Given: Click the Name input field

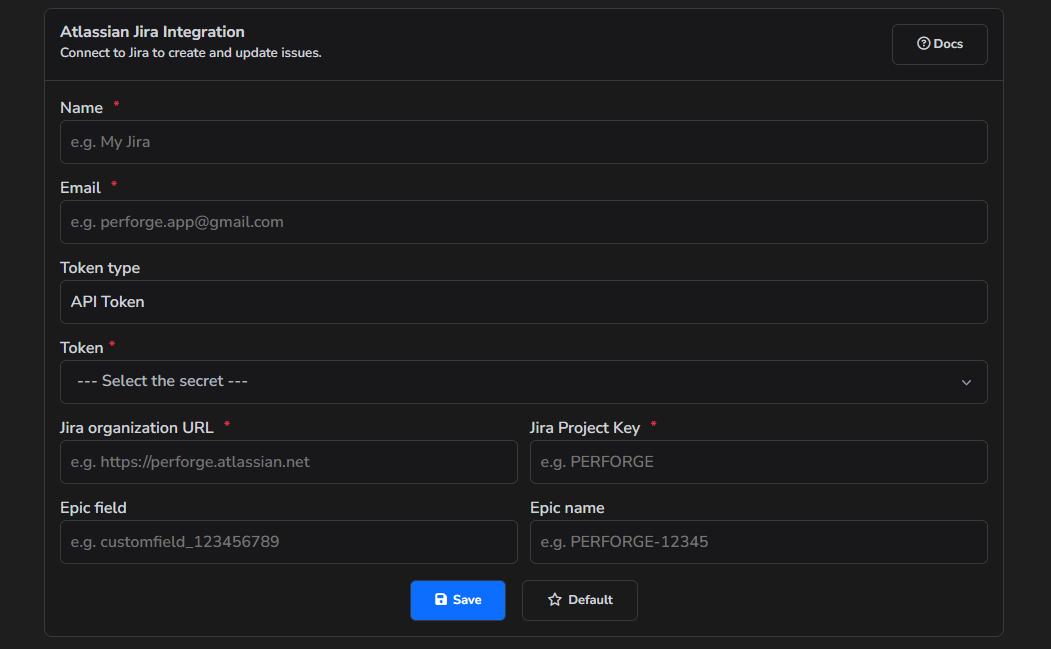Looking at the screenshot, I should pos(524,142).
